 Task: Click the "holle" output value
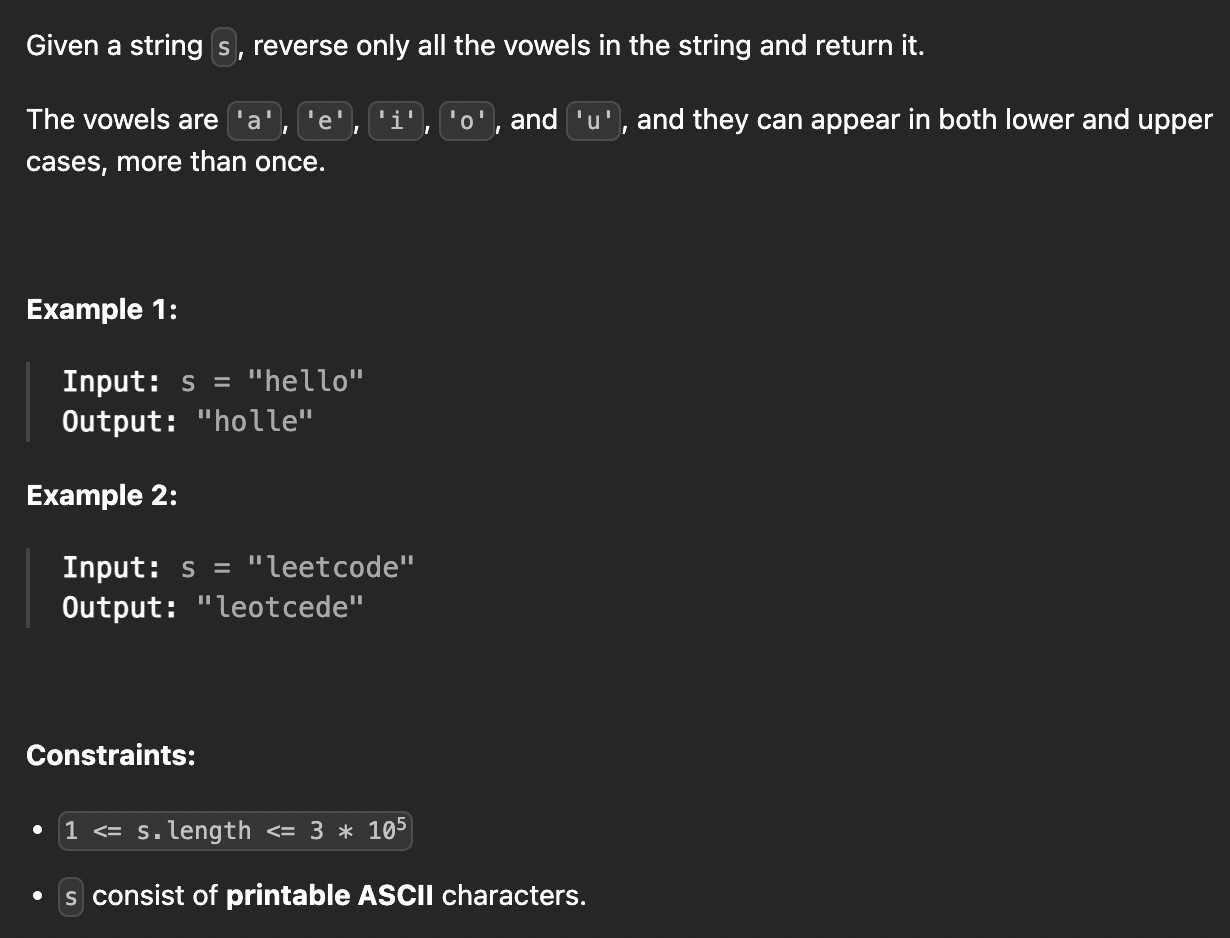point(255,421)
